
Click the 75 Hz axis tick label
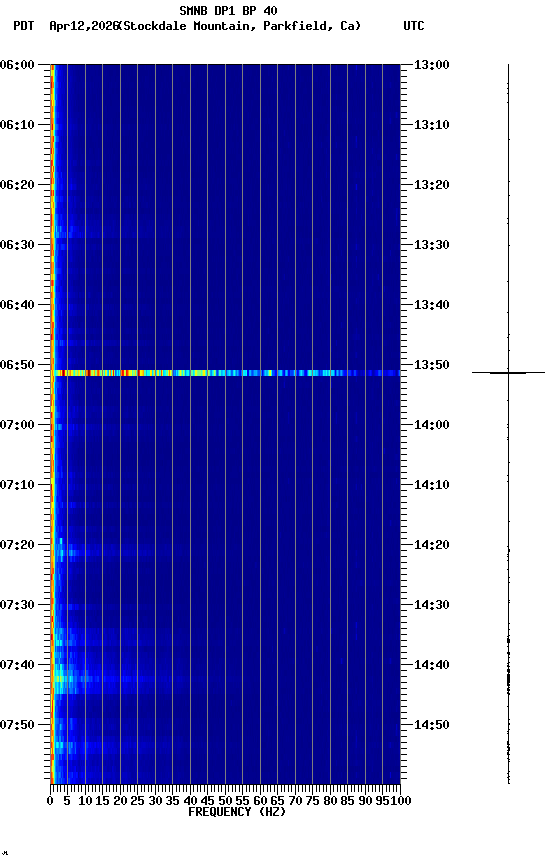pyautogui.click(x=313, y=802)
